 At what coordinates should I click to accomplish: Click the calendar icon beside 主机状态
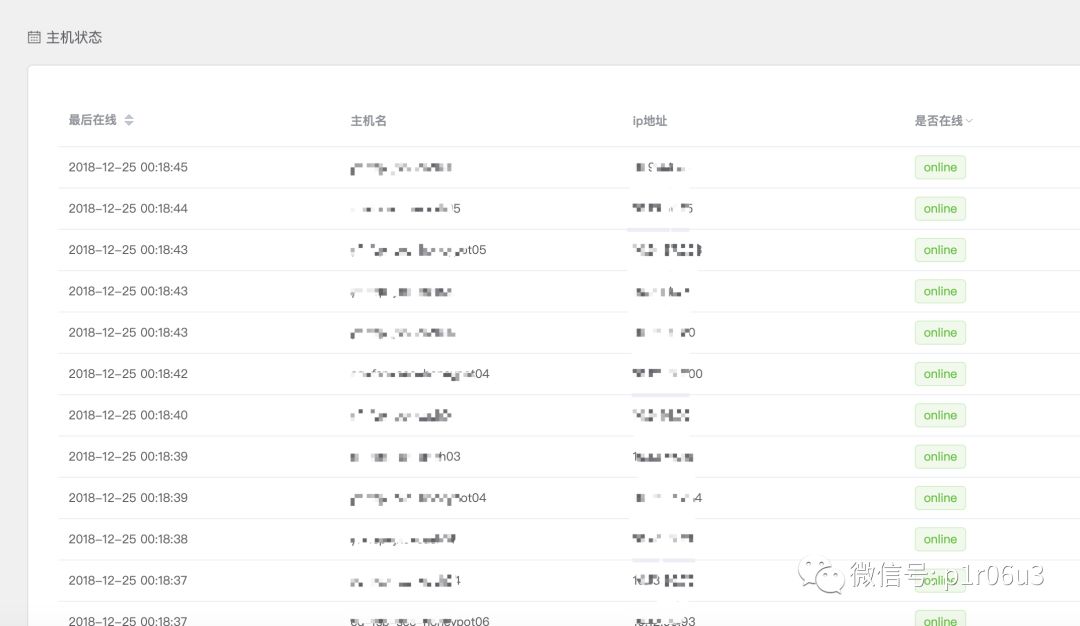click(34, 38)
